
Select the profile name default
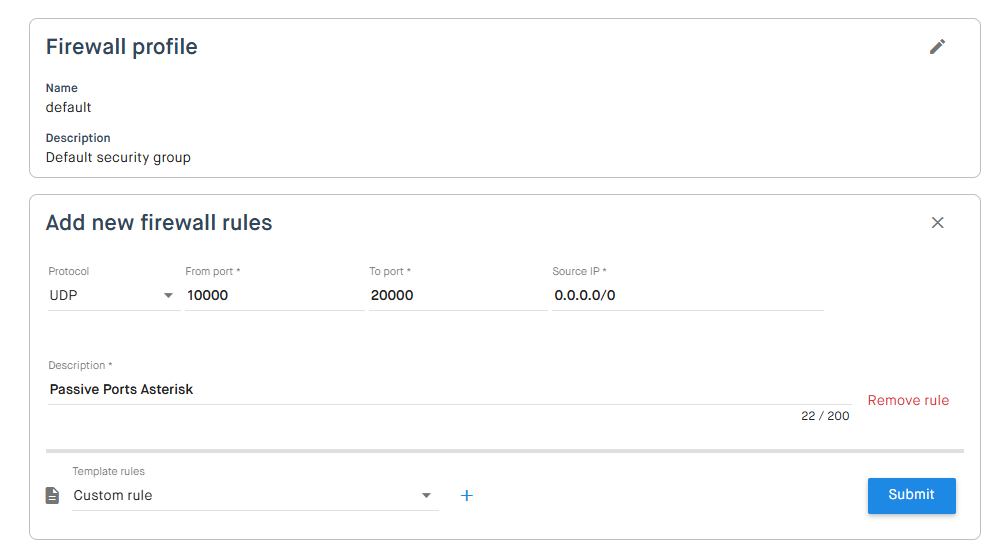coord(68,108)
